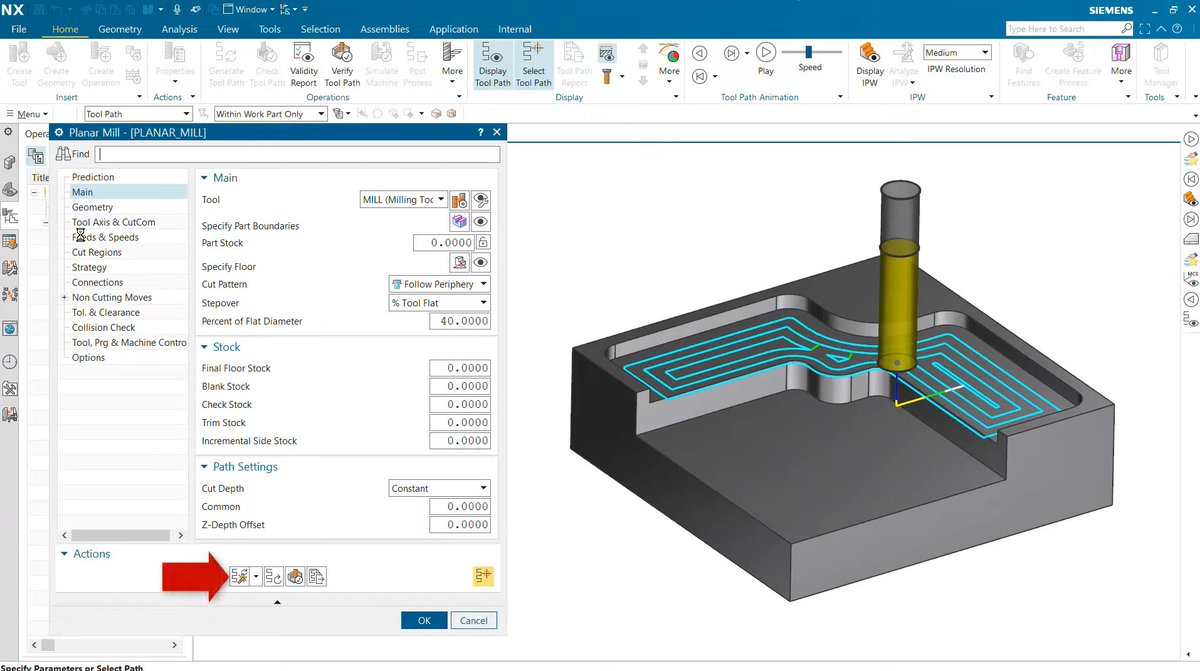Click the yellow tool path icon in Actions
Viewport: 1200px width, 671px height.
pyautogui.click(x=484, y=576)
